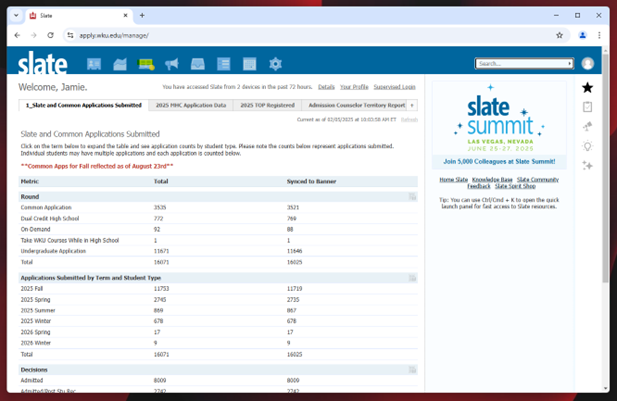Open the Database gear icon
The image size is (617, 401).
point(276,64)
